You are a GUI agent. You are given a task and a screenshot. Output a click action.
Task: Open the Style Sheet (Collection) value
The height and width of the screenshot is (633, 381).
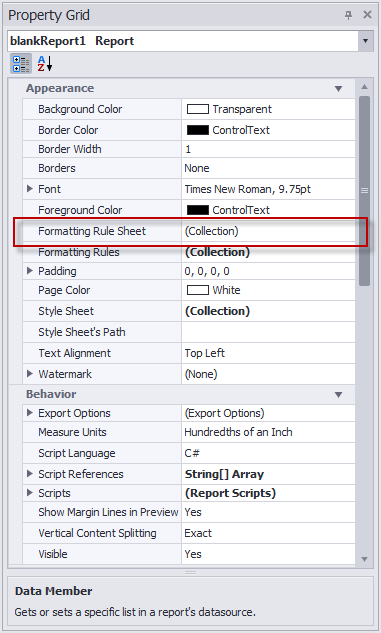point(268,311)
